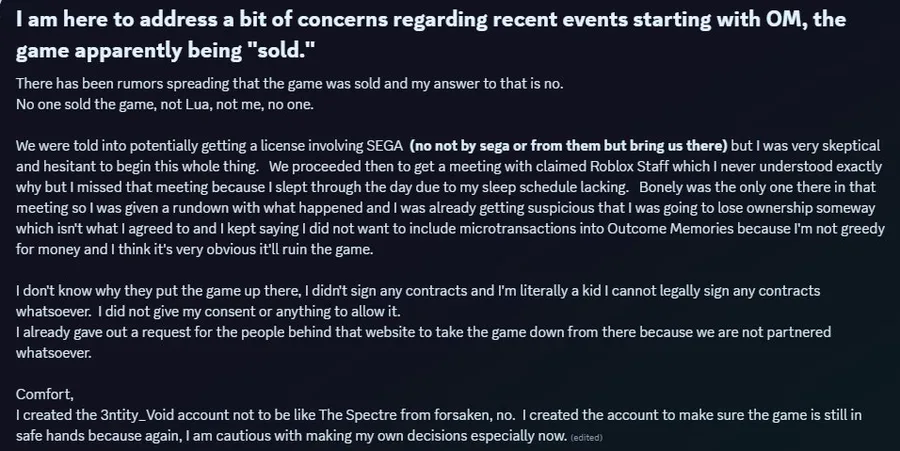
Task: Click the line starting "I don't know why"
Action: click(400, 290)
